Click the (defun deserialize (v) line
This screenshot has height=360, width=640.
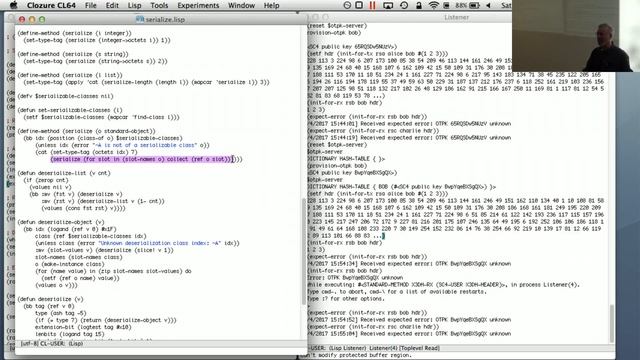click(50, 299)
